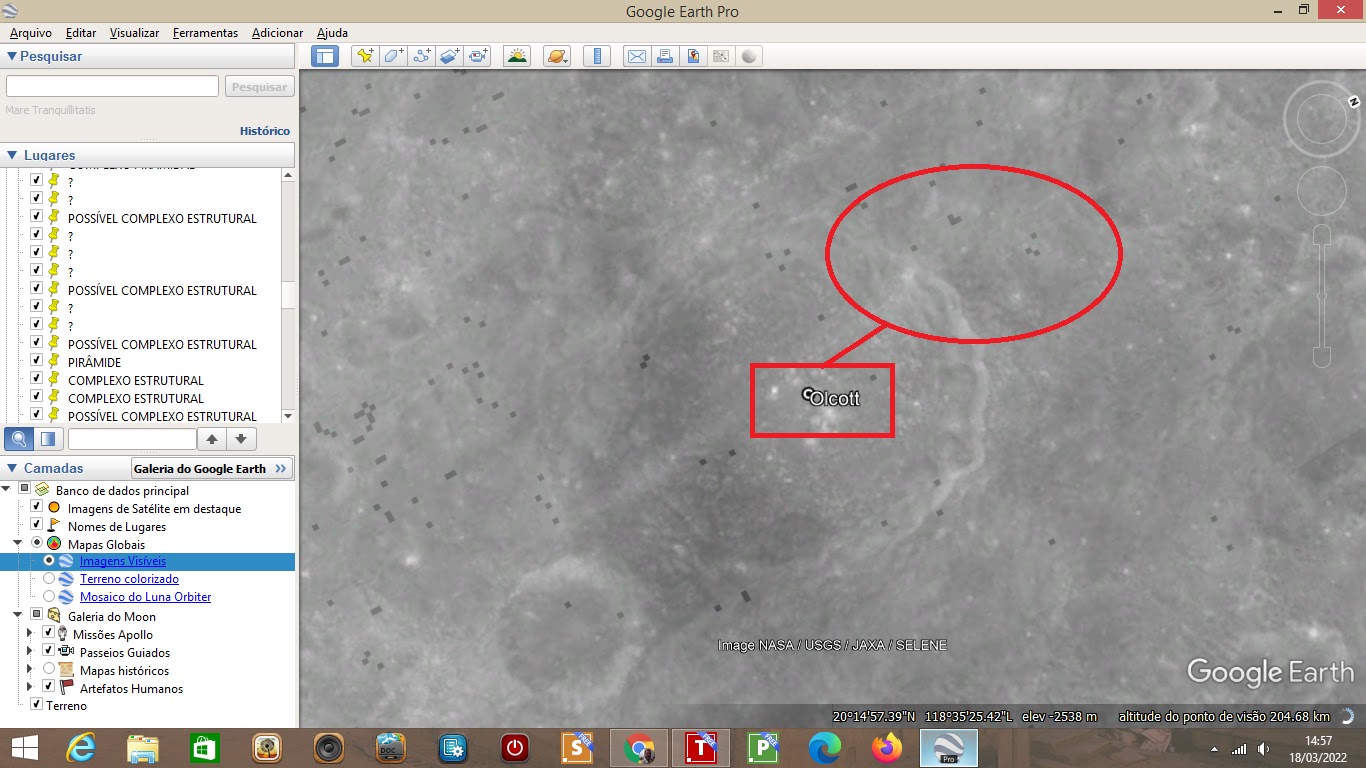Expand the Missões Apollo node
Viewport: 1366px width, 768px height.
pyautogui.click(x=30, y=634)
